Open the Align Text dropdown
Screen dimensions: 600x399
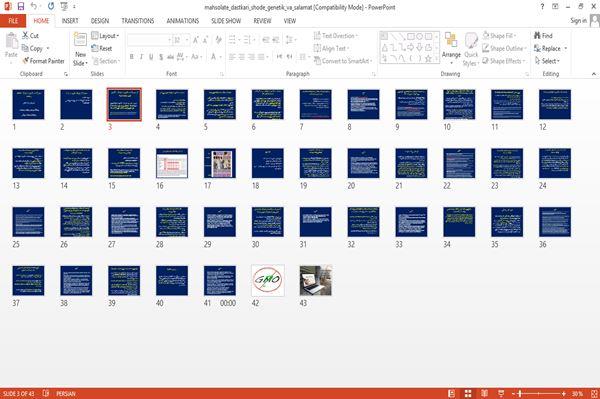click(x=331, y=48)
